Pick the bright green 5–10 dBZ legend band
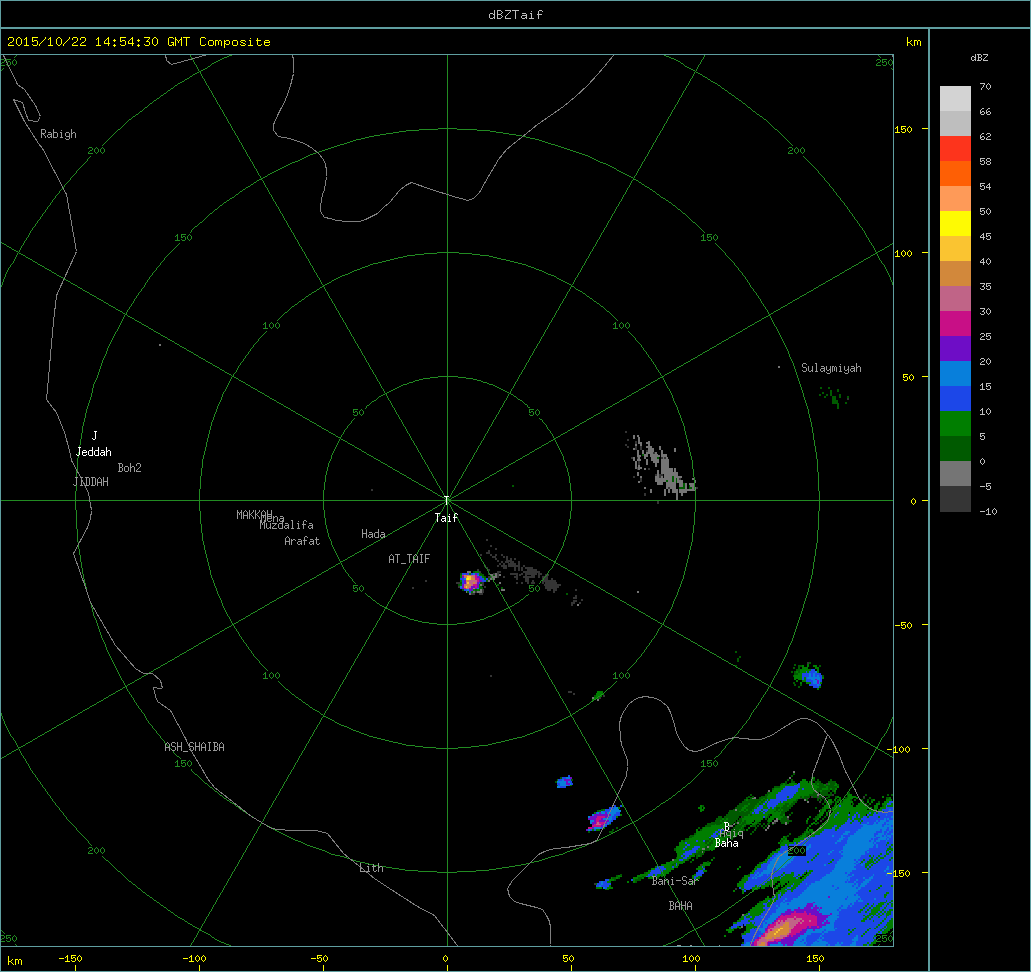 [x=955, y=424]
